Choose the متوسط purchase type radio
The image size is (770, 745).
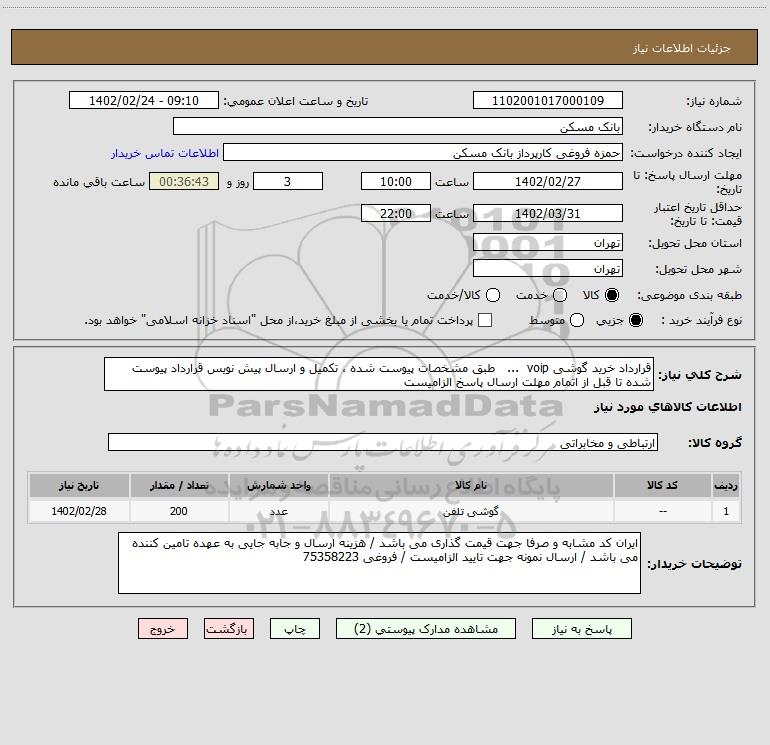577,320
